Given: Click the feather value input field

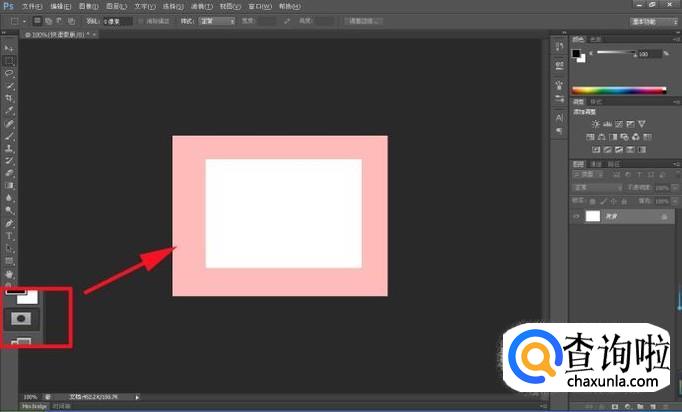Looking at the screenshot, I should pyautogui.click(x=117, y=21).
